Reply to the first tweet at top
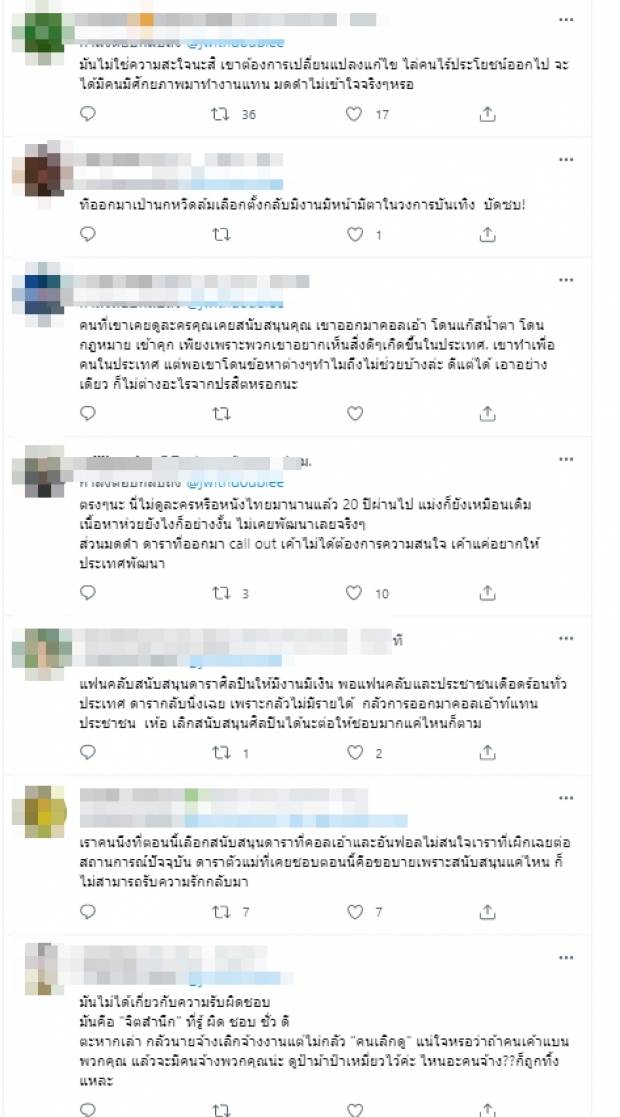 (88, 114)
